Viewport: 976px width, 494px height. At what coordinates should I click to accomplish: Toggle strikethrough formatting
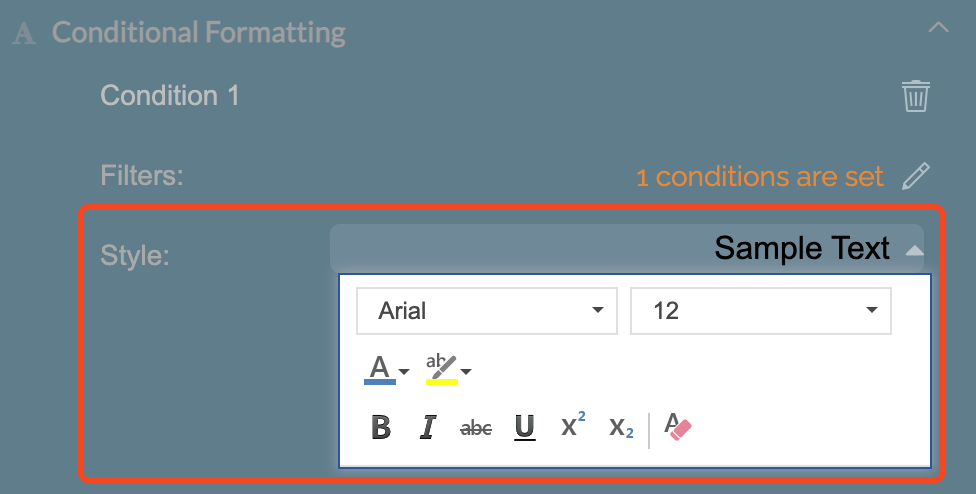475,428
